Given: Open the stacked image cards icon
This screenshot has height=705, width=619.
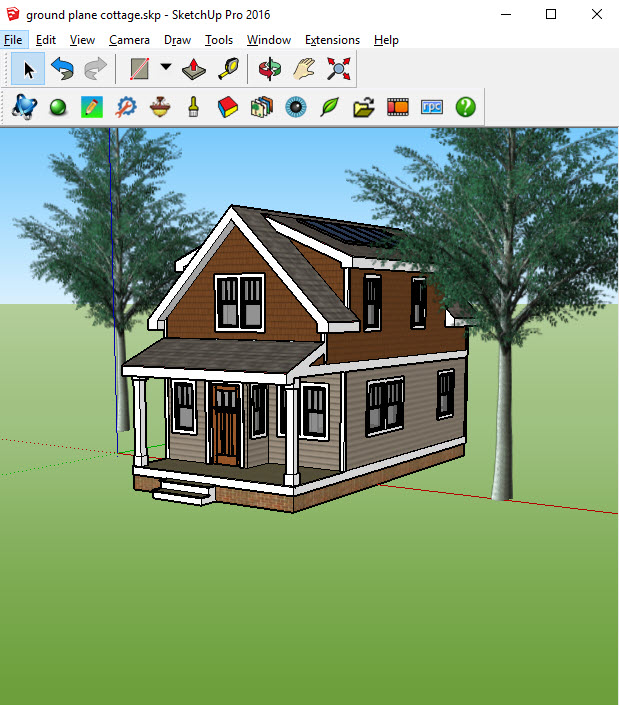Looking at the screenshot, I should pos(262,107).
